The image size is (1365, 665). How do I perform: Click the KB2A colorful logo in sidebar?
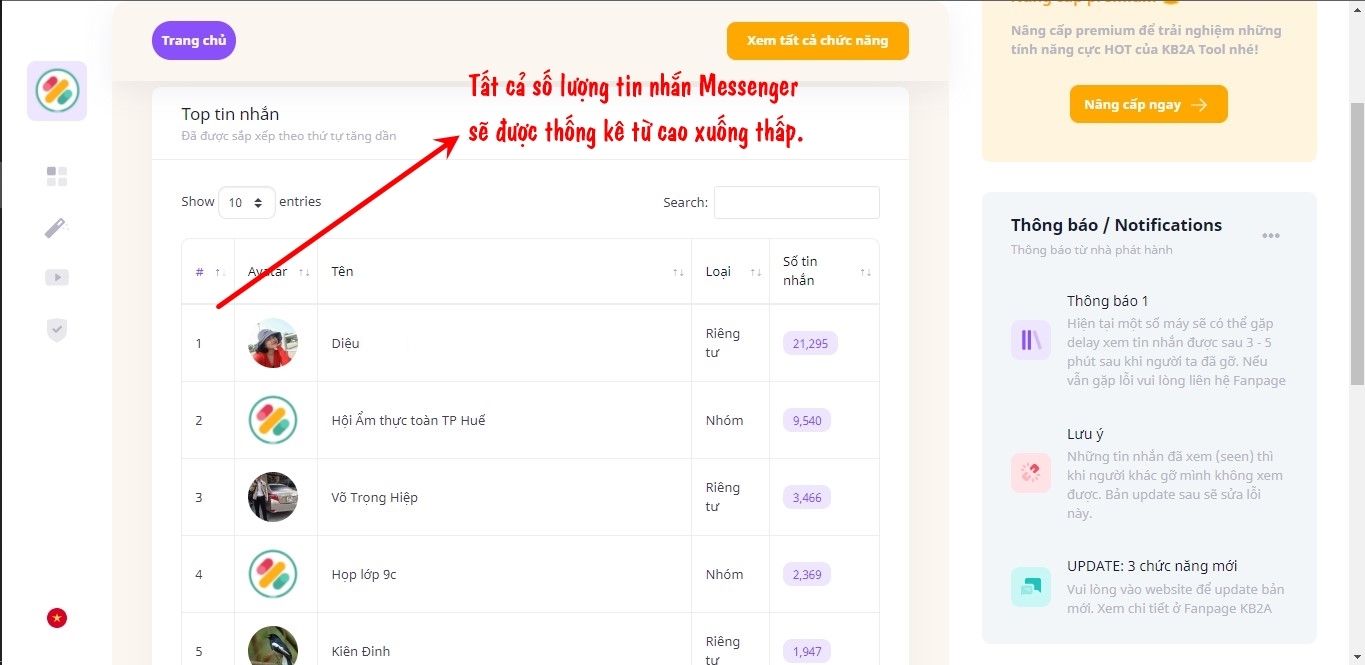(57, 91)
